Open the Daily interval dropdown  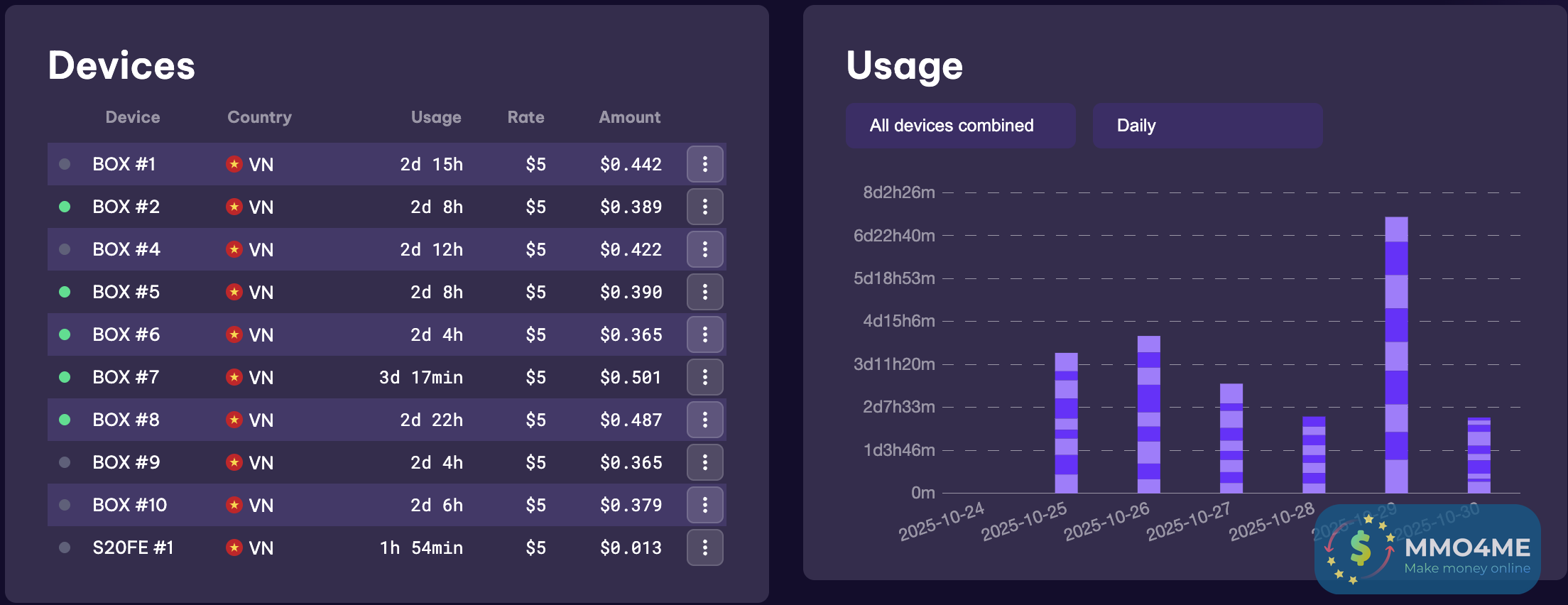(x=1207, y=126)
